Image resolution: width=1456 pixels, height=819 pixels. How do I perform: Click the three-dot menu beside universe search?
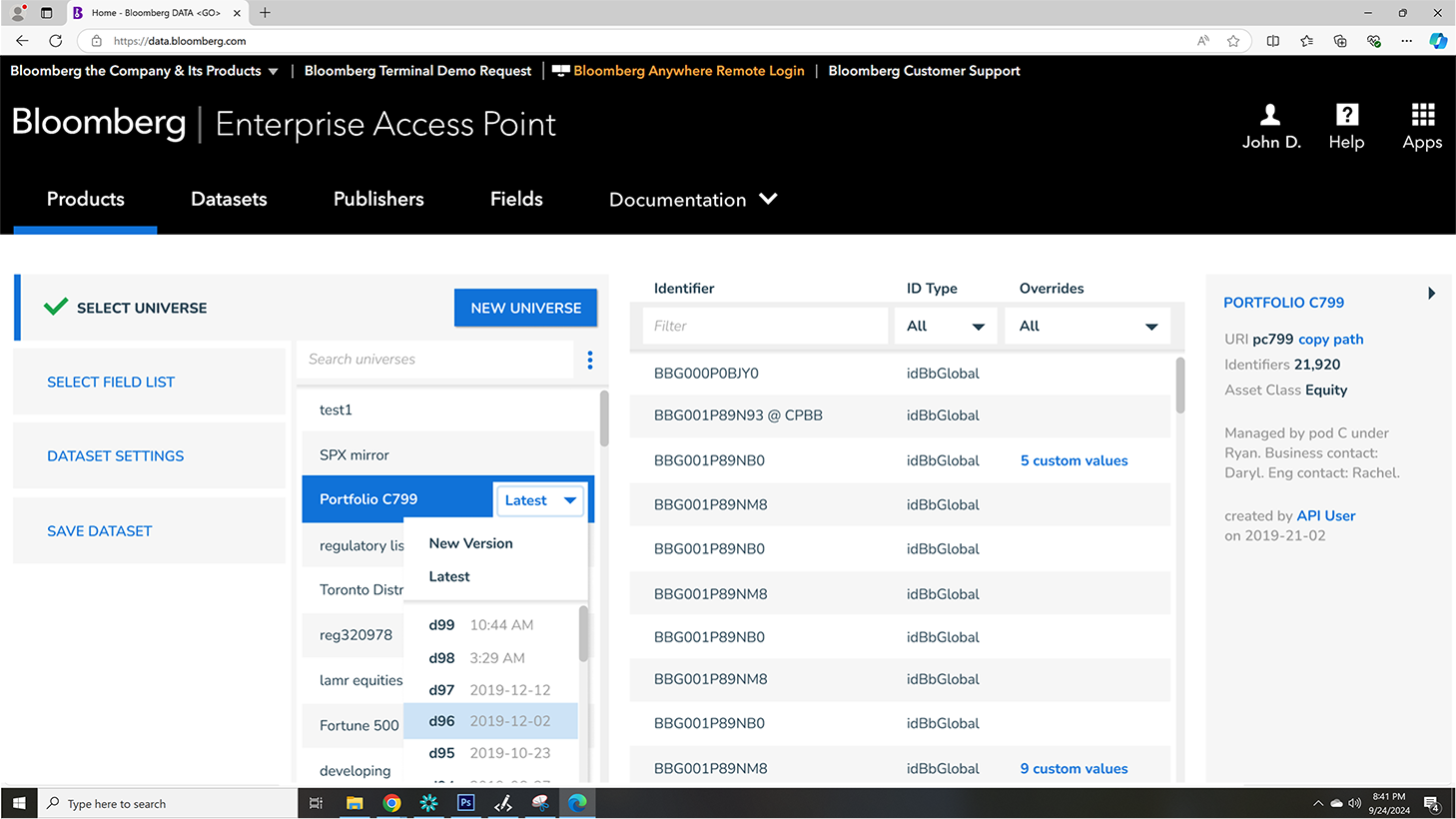pyautogui.click(x=590, y=360)
